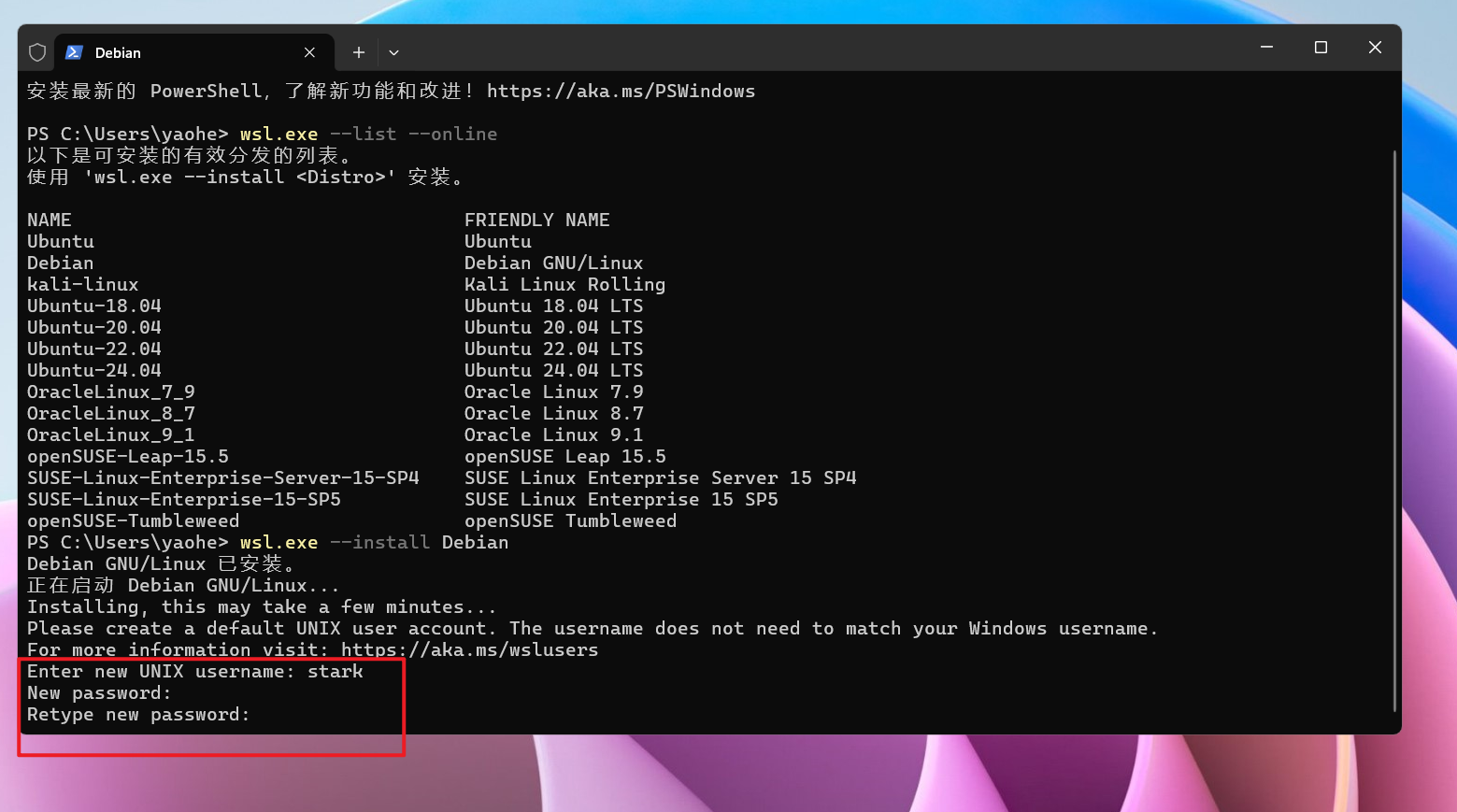Click the PowerShell icon on the Debian tab
Viewport: 1457px width, 812px height.
pyautogui.click(x=74, y=52)
